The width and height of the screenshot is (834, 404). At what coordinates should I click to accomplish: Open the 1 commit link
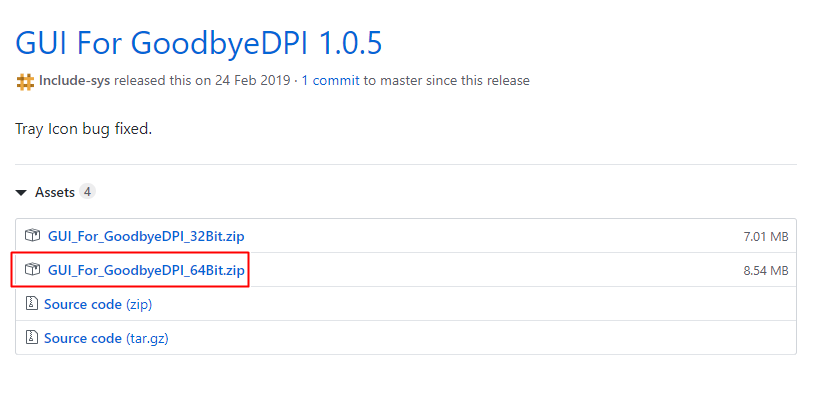pos(330,81)
